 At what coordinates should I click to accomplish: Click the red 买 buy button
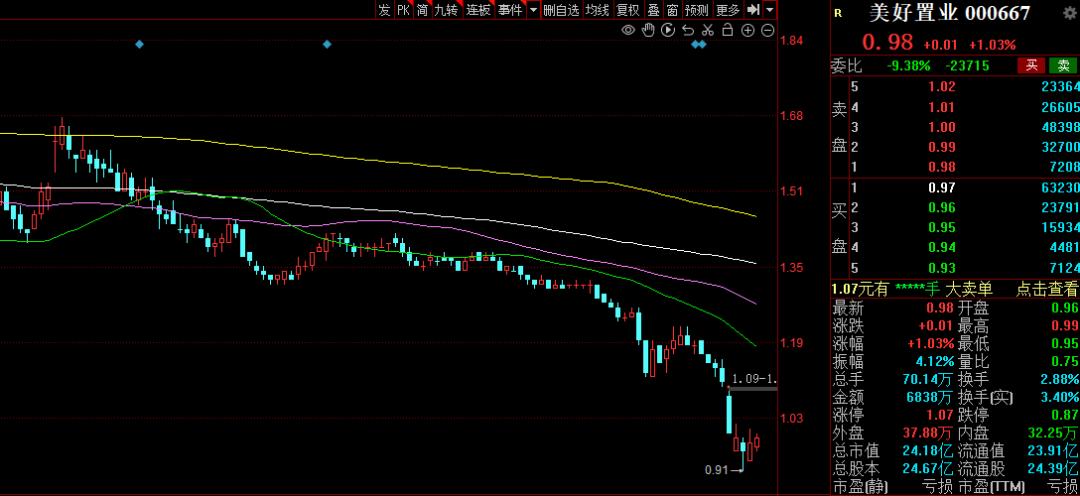(1032, 65)
